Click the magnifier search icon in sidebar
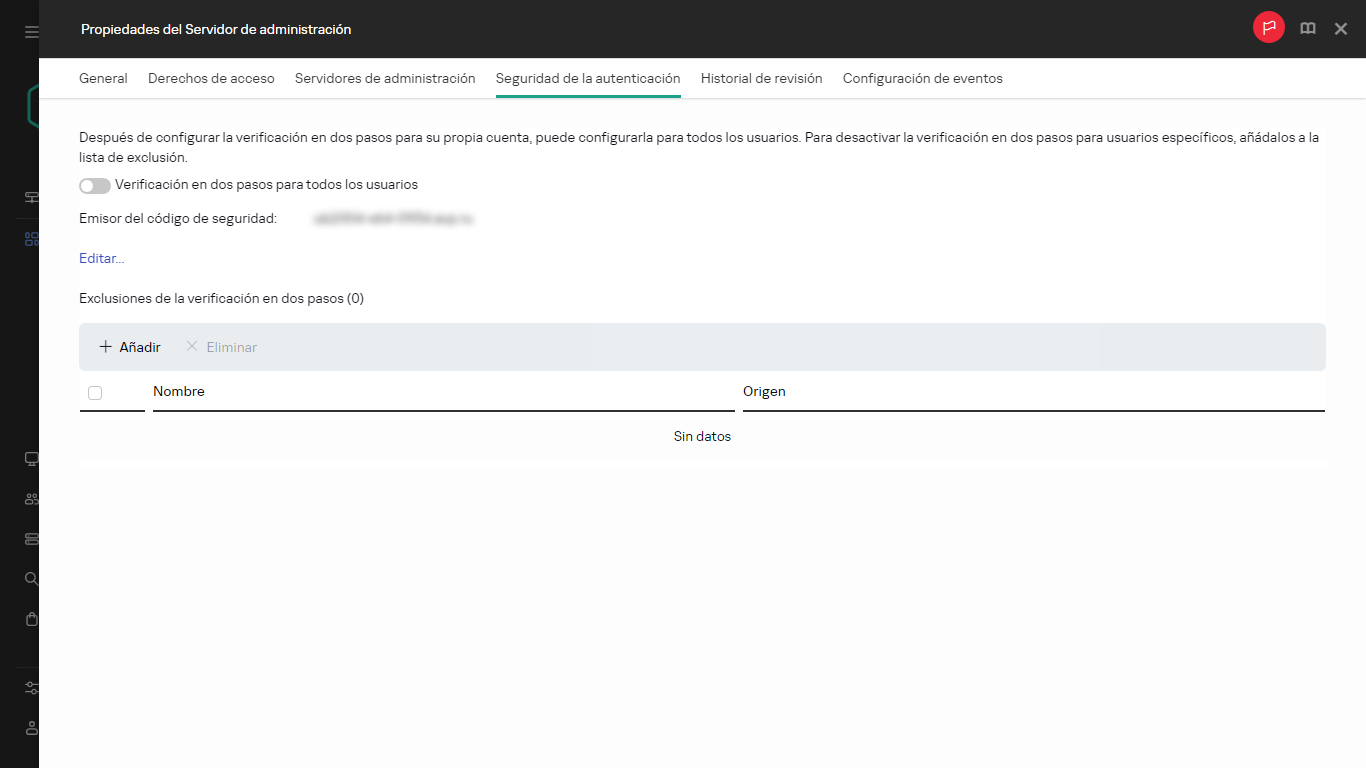 tap(31, 579)
